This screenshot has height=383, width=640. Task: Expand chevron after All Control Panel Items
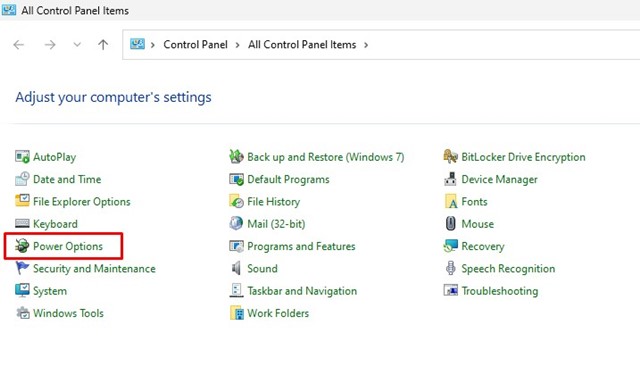tap(366, 45)
